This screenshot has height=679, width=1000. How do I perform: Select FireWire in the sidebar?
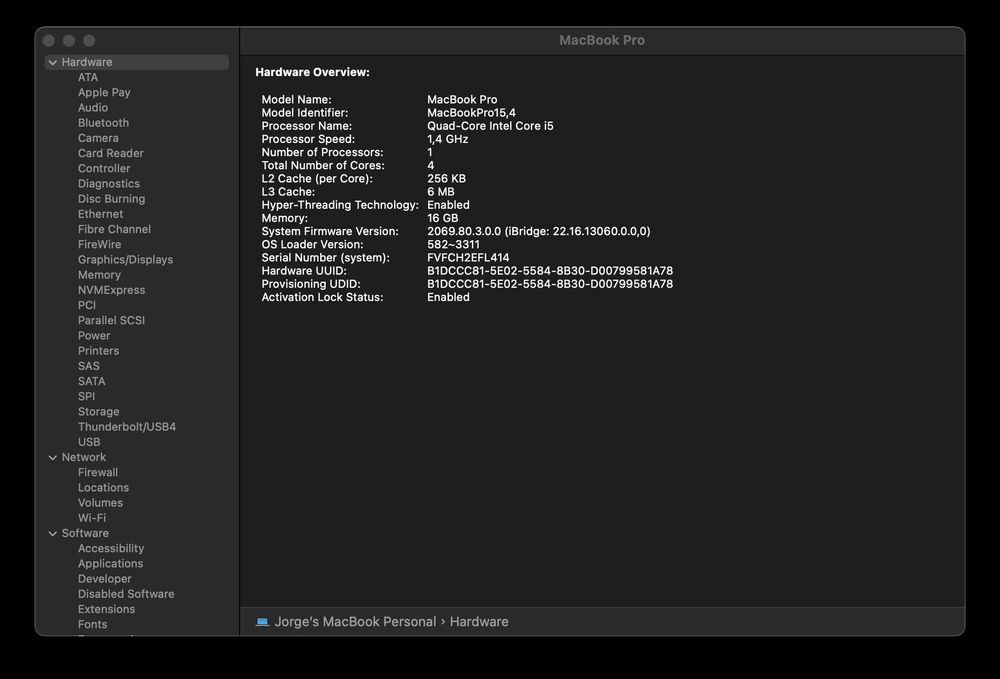[x=99, y=245]
